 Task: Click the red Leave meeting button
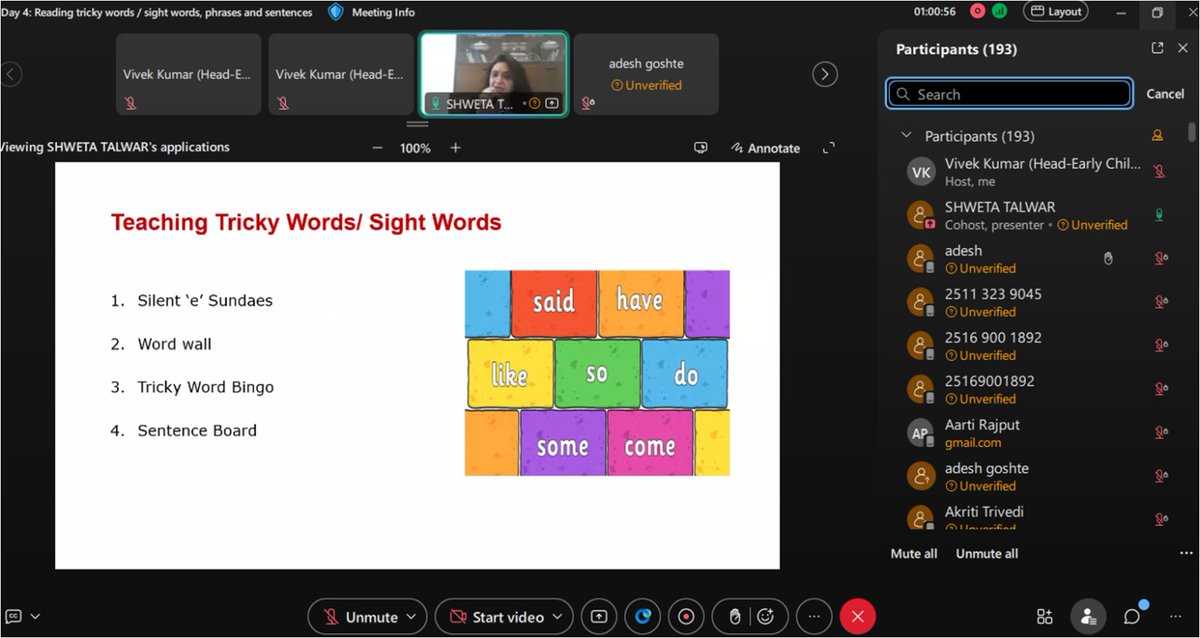click(857, 617)
